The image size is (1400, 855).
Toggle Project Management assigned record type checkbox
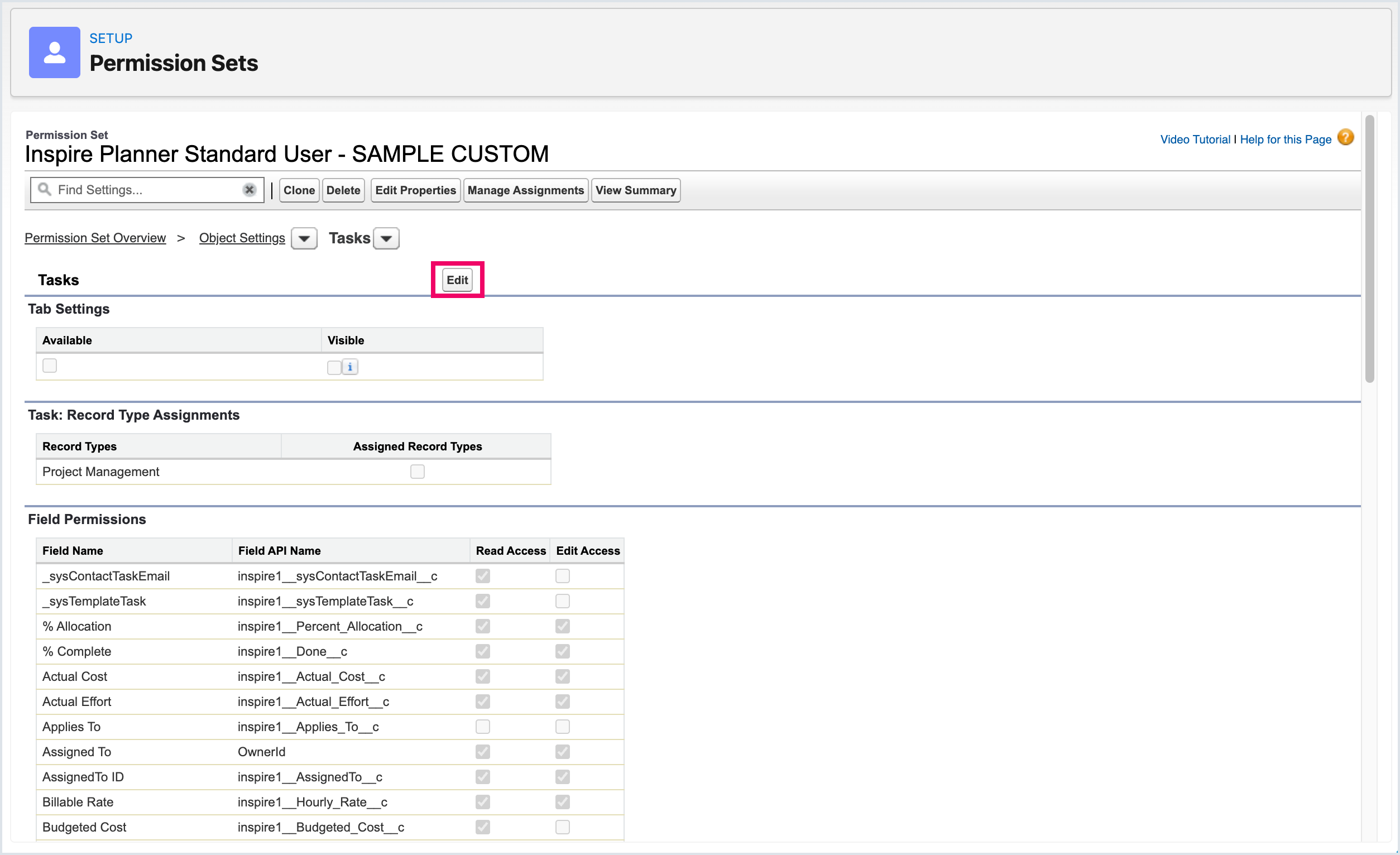point(418,472)
